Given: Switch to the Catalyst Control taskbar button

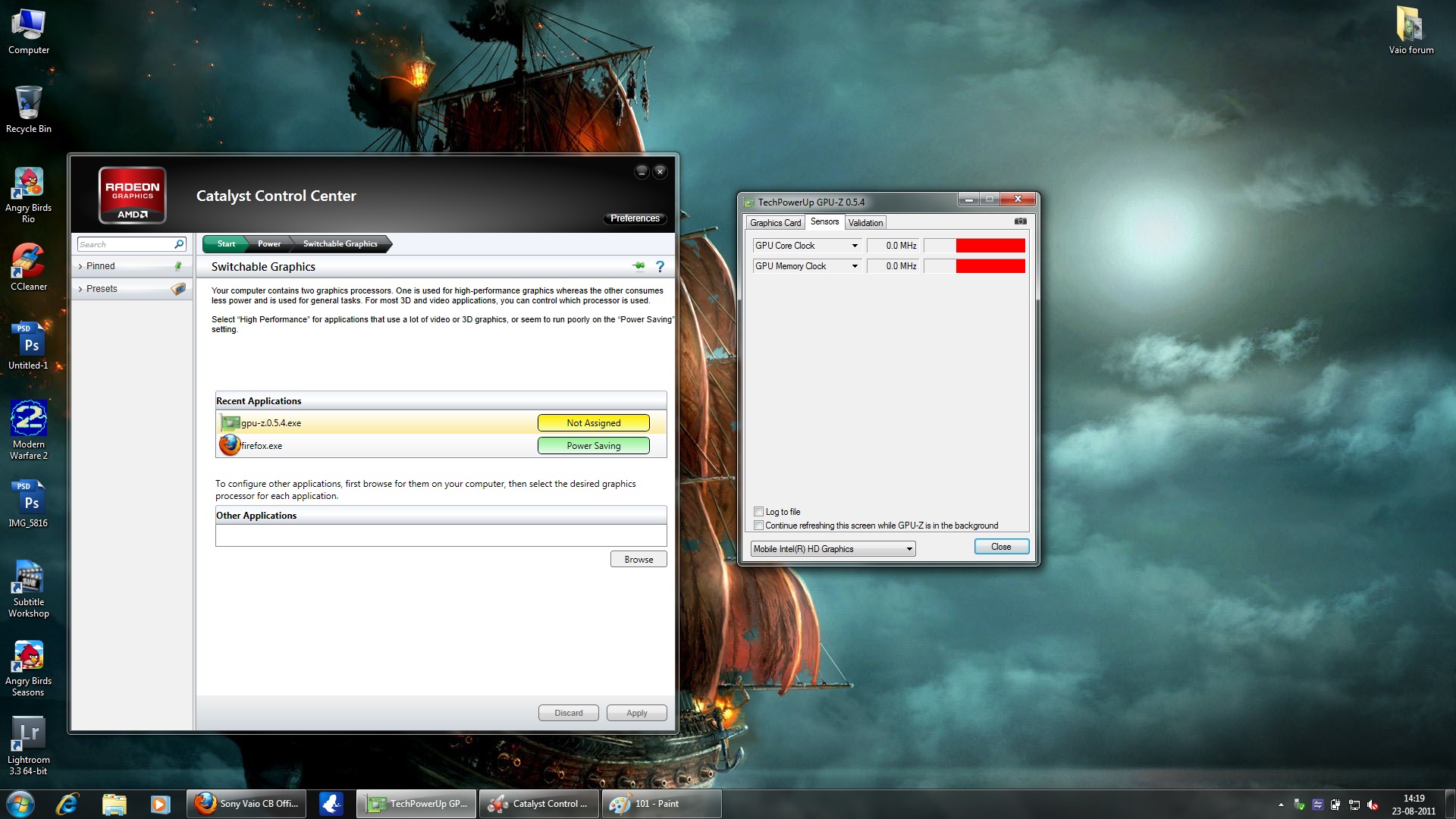Looking at the screenshot, I should [539, 804].
